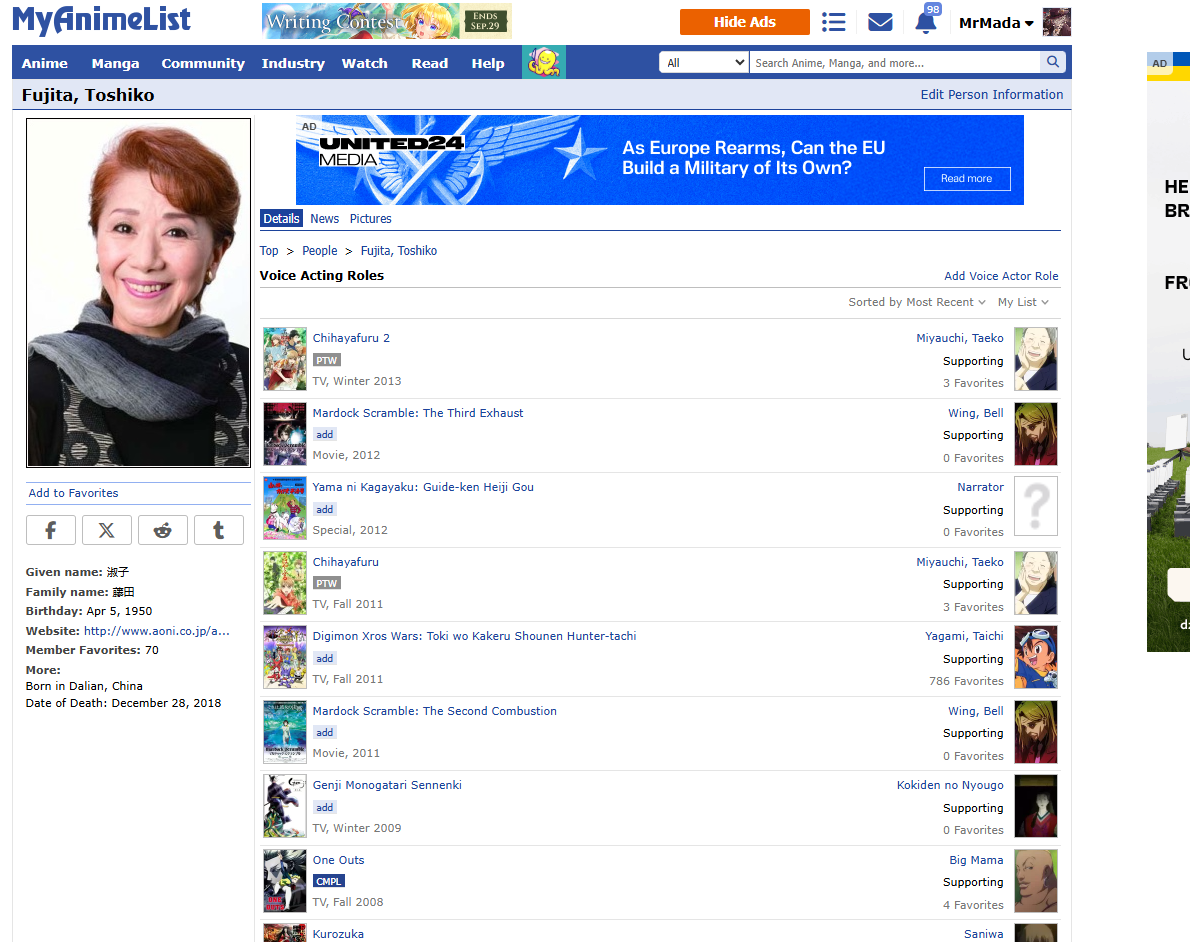Viewport: 1190px width, 942px height.
Task: Switch to the Details tab
Action: click(x=281, y=219)
